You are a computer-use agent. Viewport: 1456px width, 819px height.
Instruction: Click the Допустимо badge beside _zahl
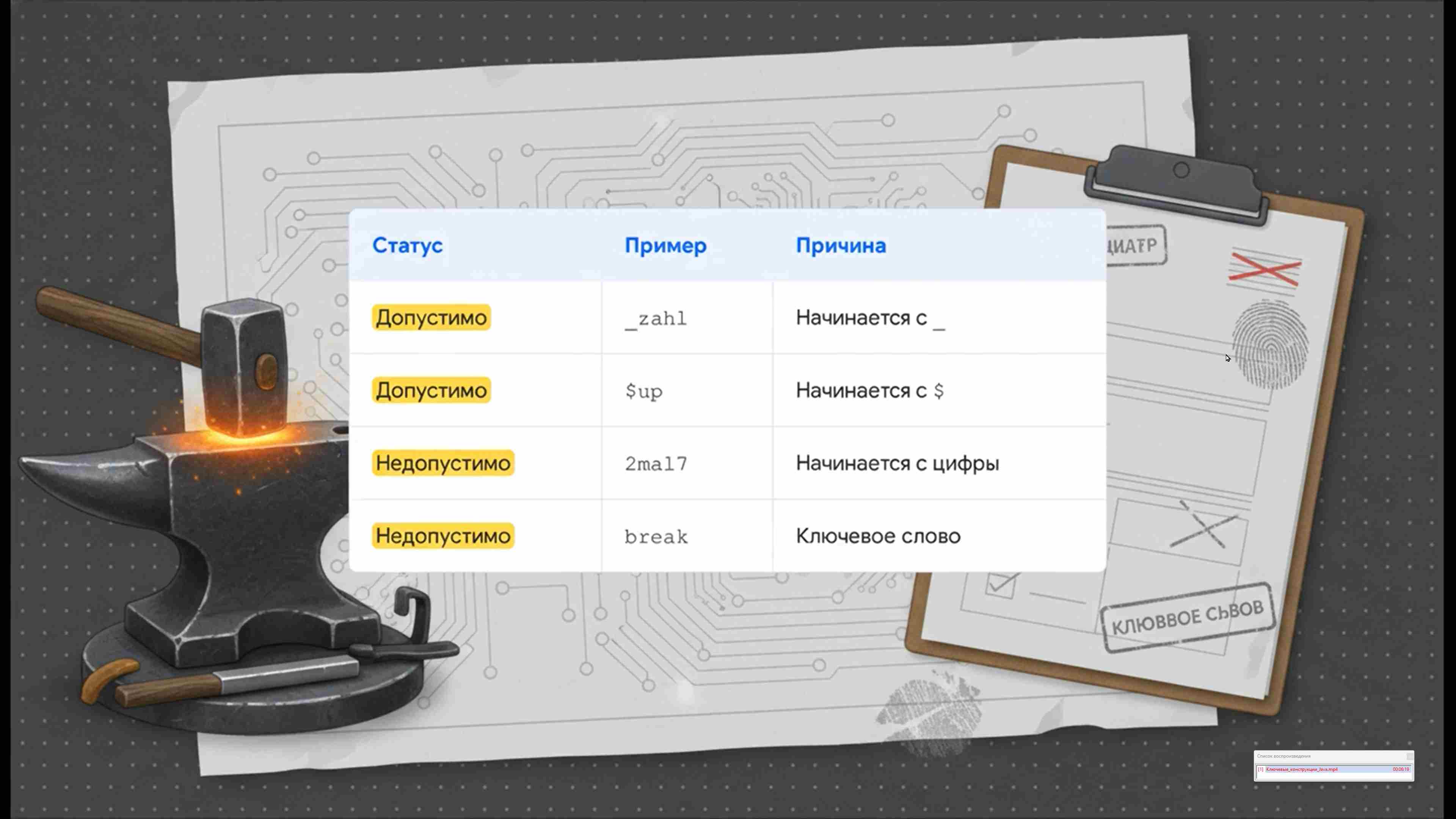pyautogui.click(x=431, y=318)
